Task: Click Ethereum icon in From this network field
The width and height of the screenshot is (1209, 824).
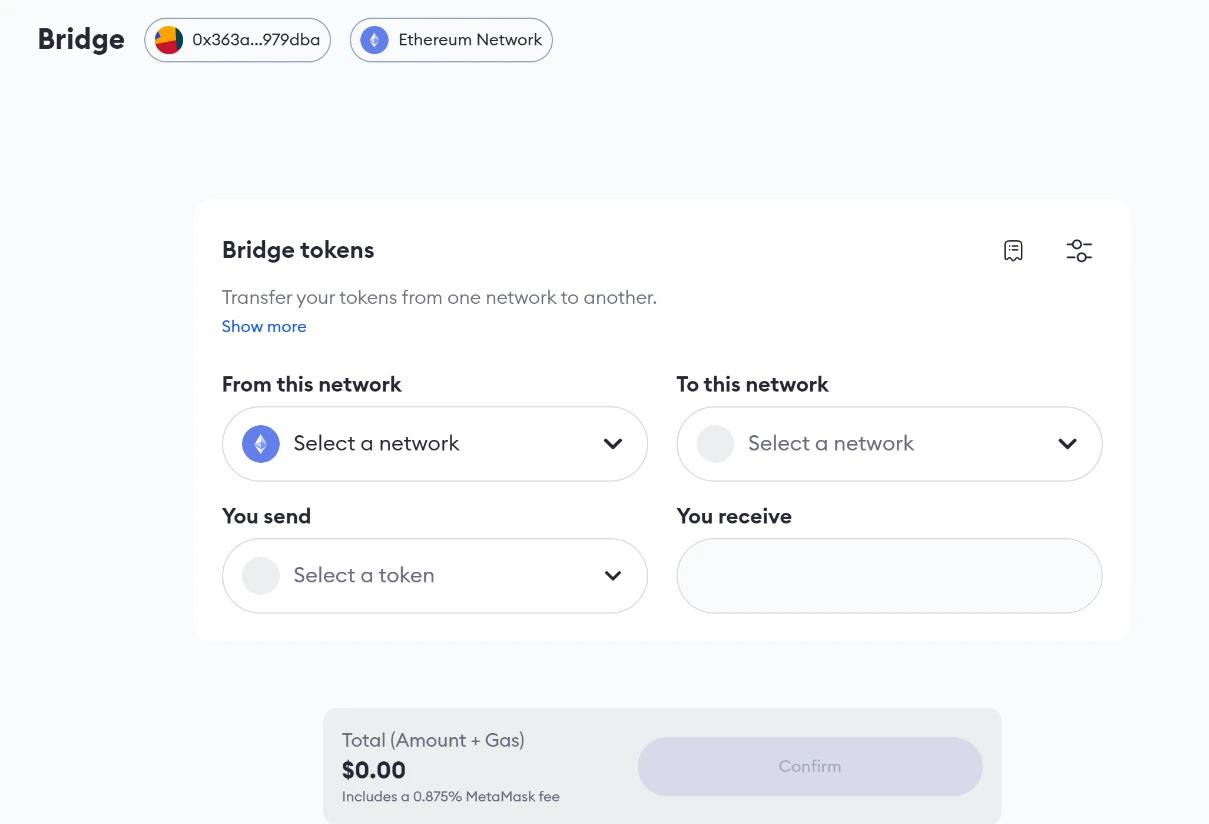Action: click(x=261, y=444)
